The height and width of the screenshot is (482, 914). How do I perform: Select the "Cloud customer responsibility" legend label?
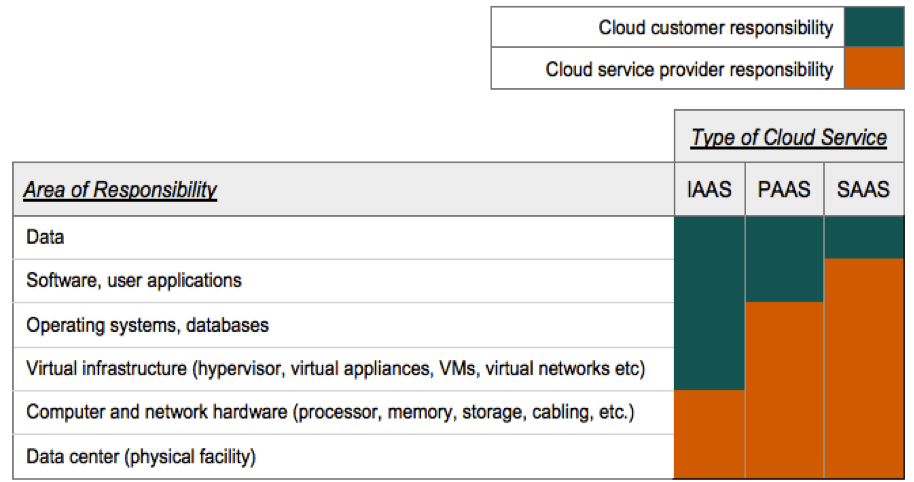coord(715,28)
